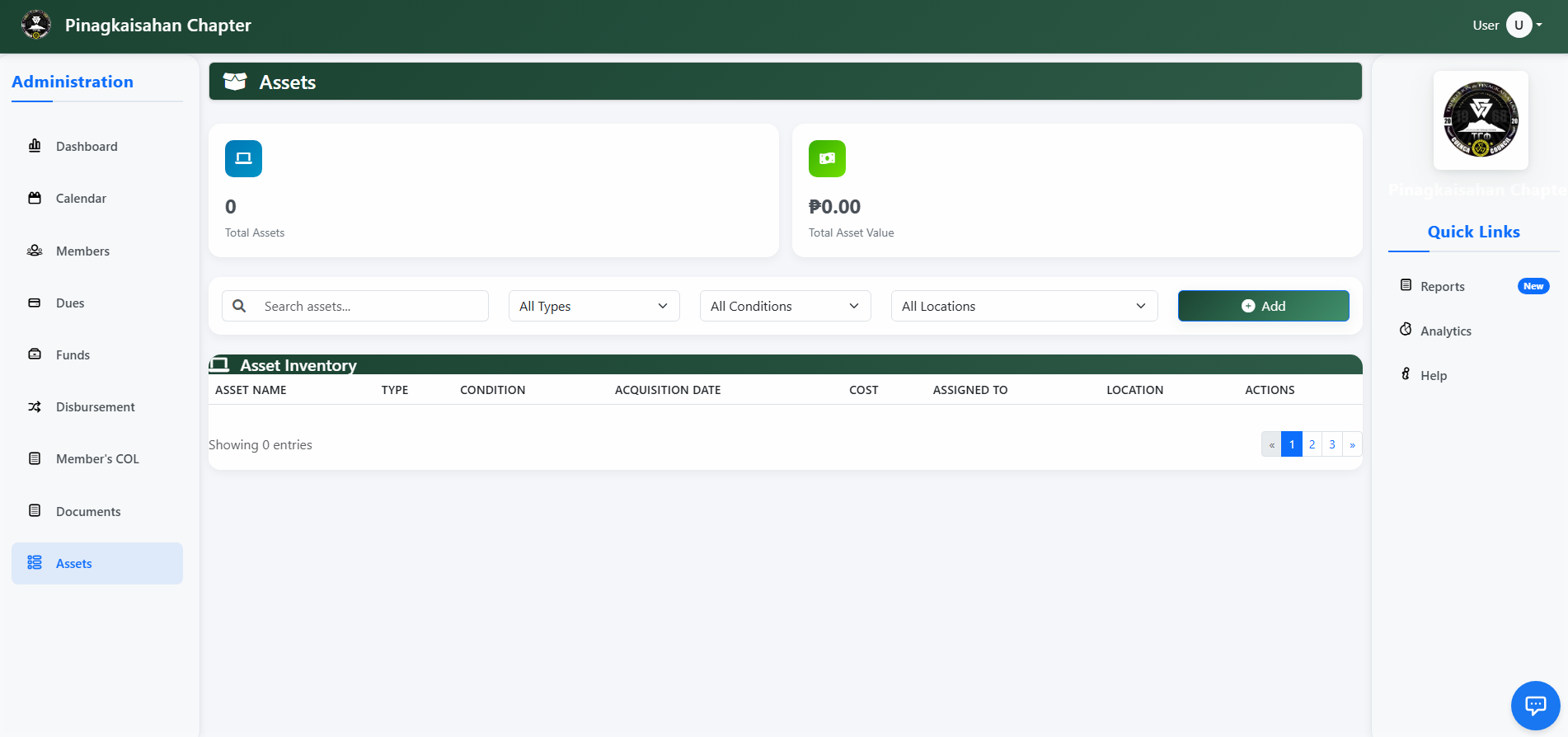Go to page 2 of asset inventory
Image resolution: width=1568 pixels, height=737 pixels.
1312,444
